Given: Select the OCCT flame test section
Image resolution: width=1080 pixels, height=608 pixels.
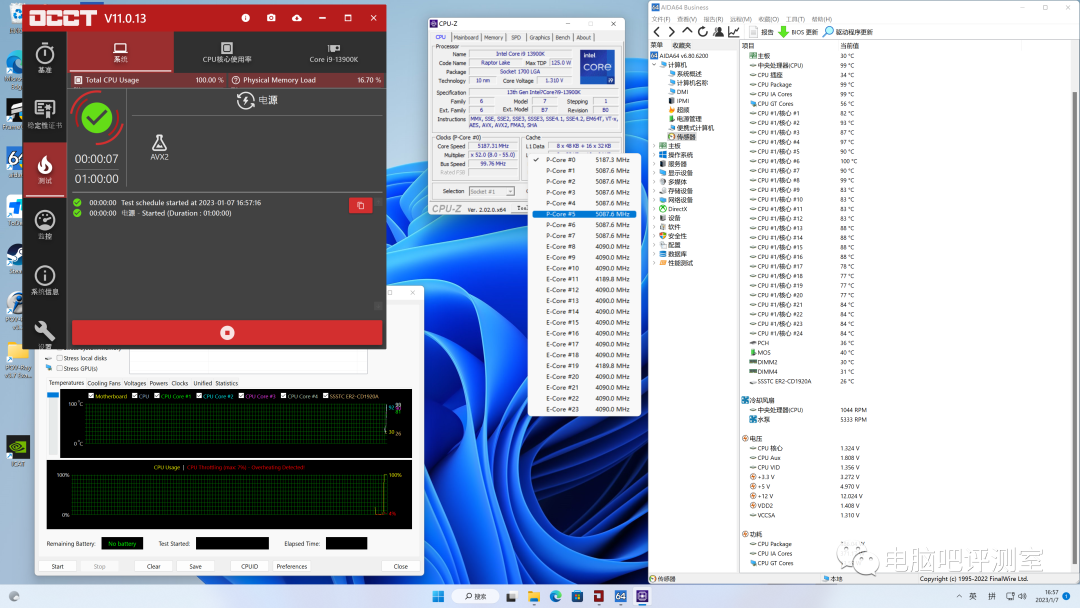Looking at the screenshot, I should (x=45, y=169).
